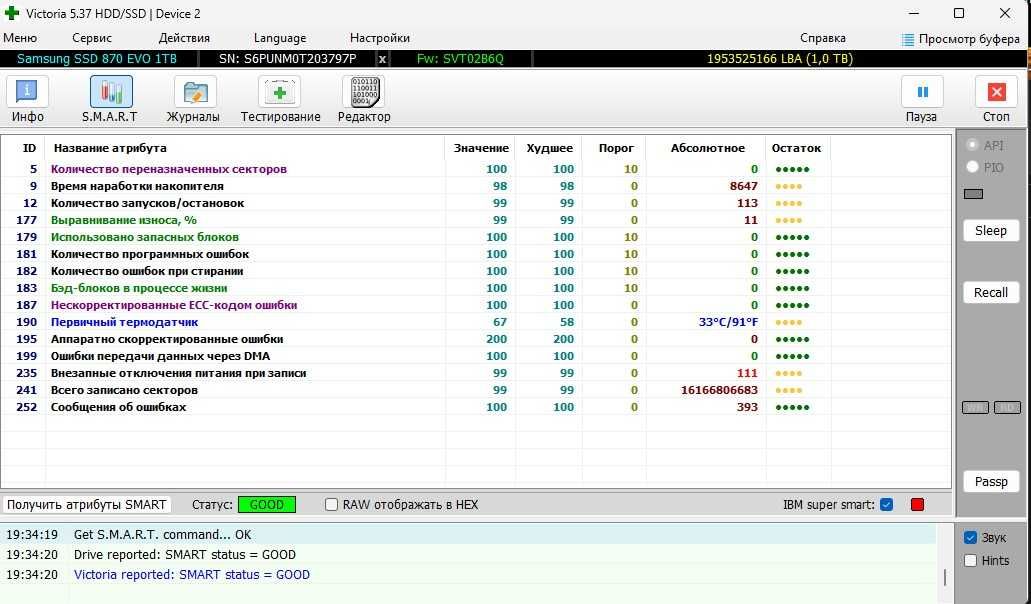Select row Ошибки передачи данных через DMA

(476, 356)
